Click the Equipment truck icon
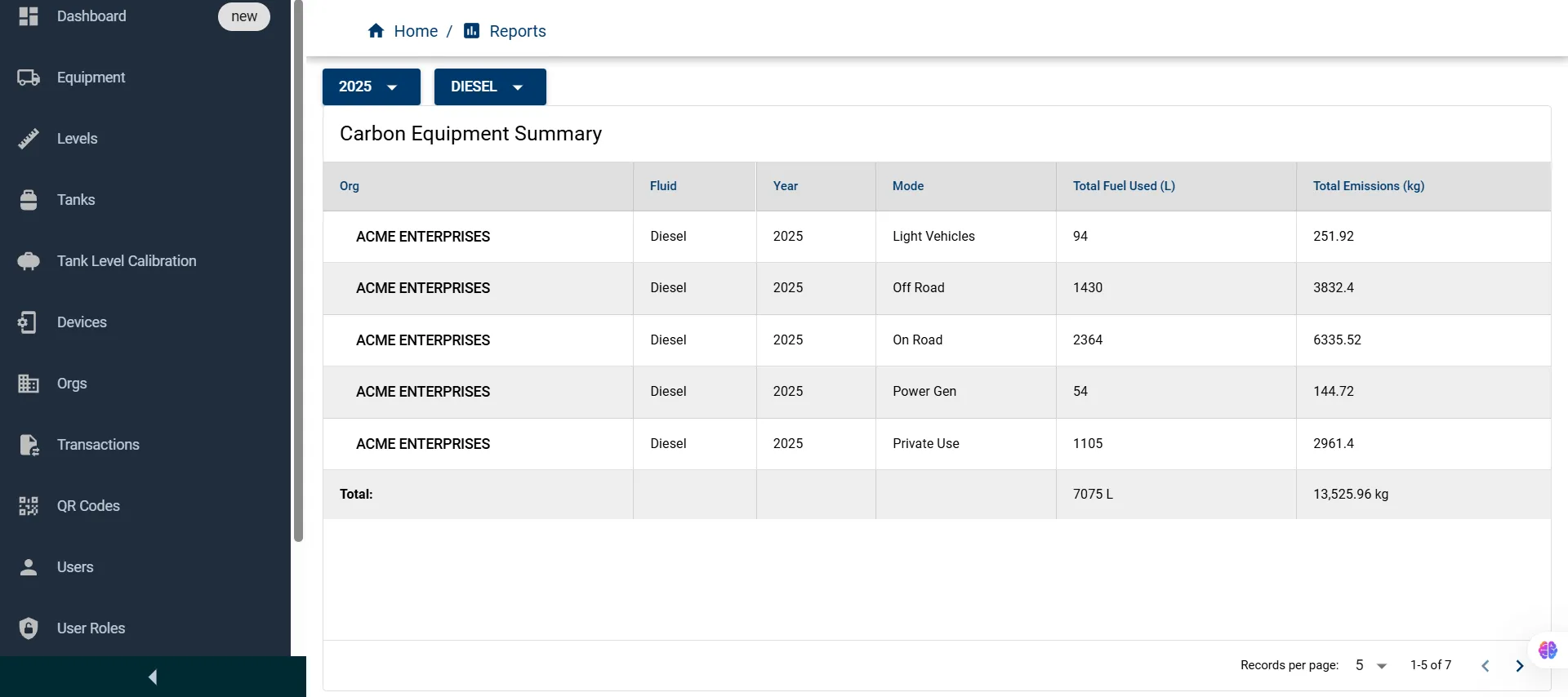 pyautogui.click(x=29, y=78)
